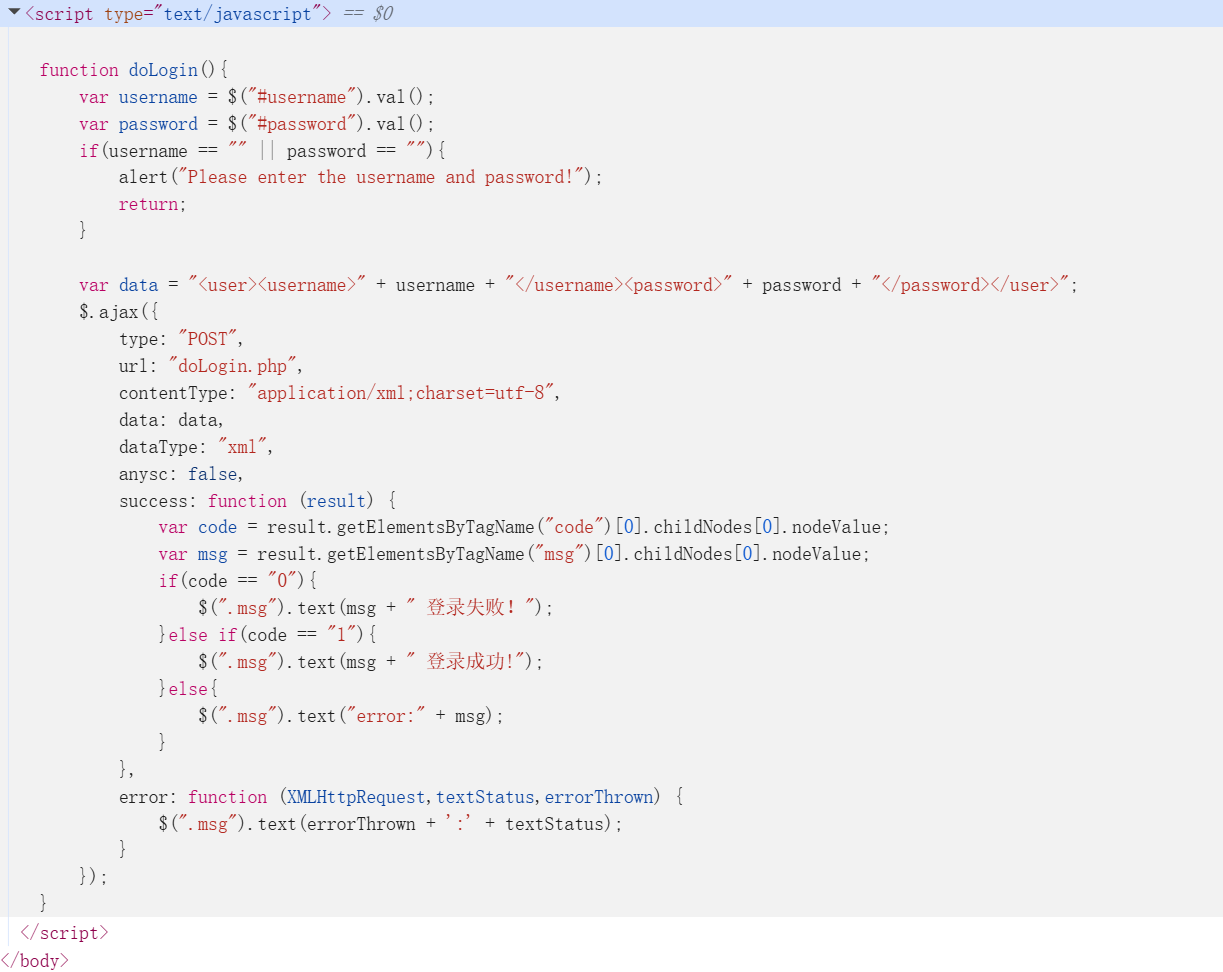This screenshot has width=1223, height=972.
Task: Click the success: function (result) line
Action: point(258,501)
